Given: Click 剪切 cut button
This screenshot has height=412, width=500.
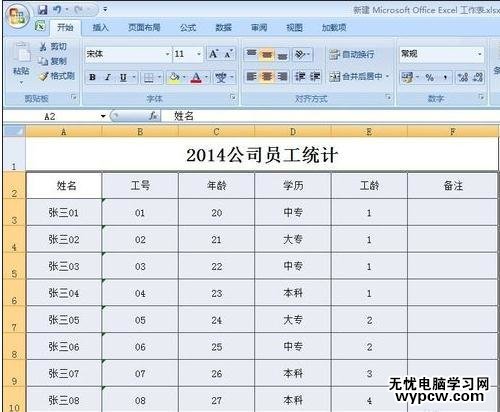Looking at the screenshot, I should coord(53,47).
